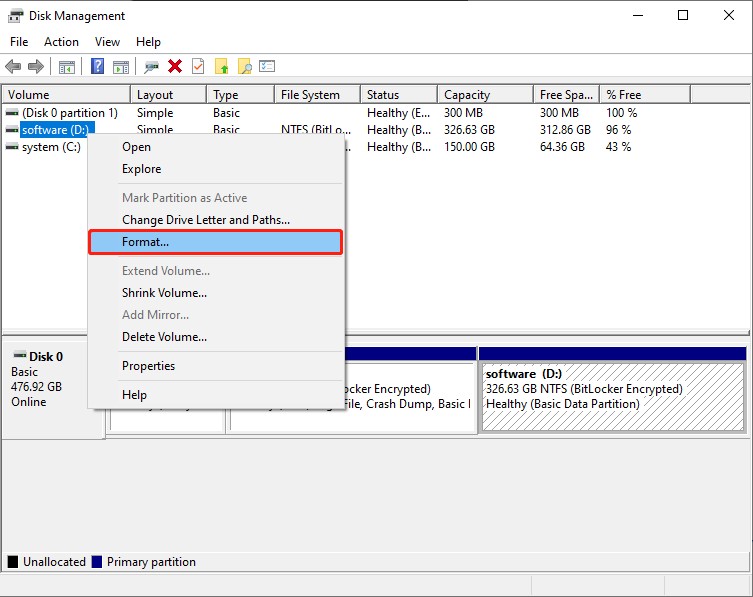Click the checklist settings toolbar icon
Screen dimensions: 753x597
pos(267,67)
